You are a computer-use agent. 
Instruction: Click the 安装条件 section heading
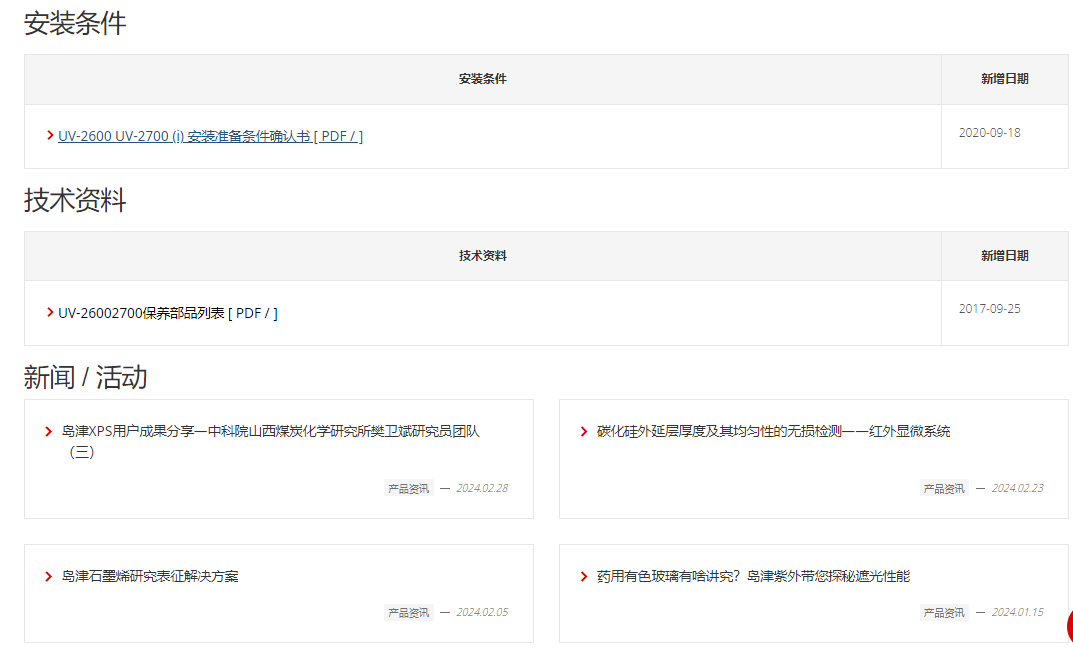[75, 23]
